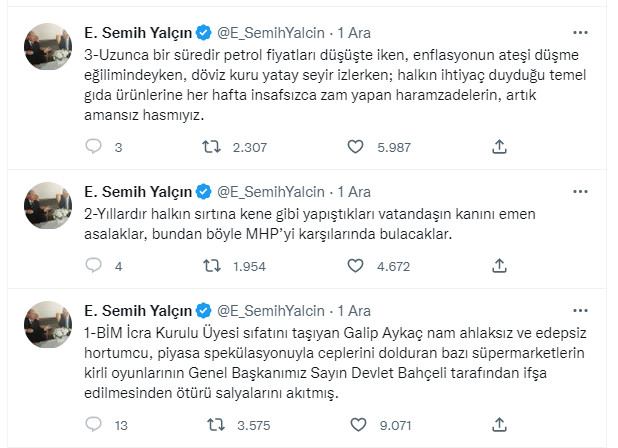The width and height of the screenshot is (618, 448).
Task: Retweet the tweet starting with 3-Uzunca
Action: pyautogui.click(x=213, y=147)
